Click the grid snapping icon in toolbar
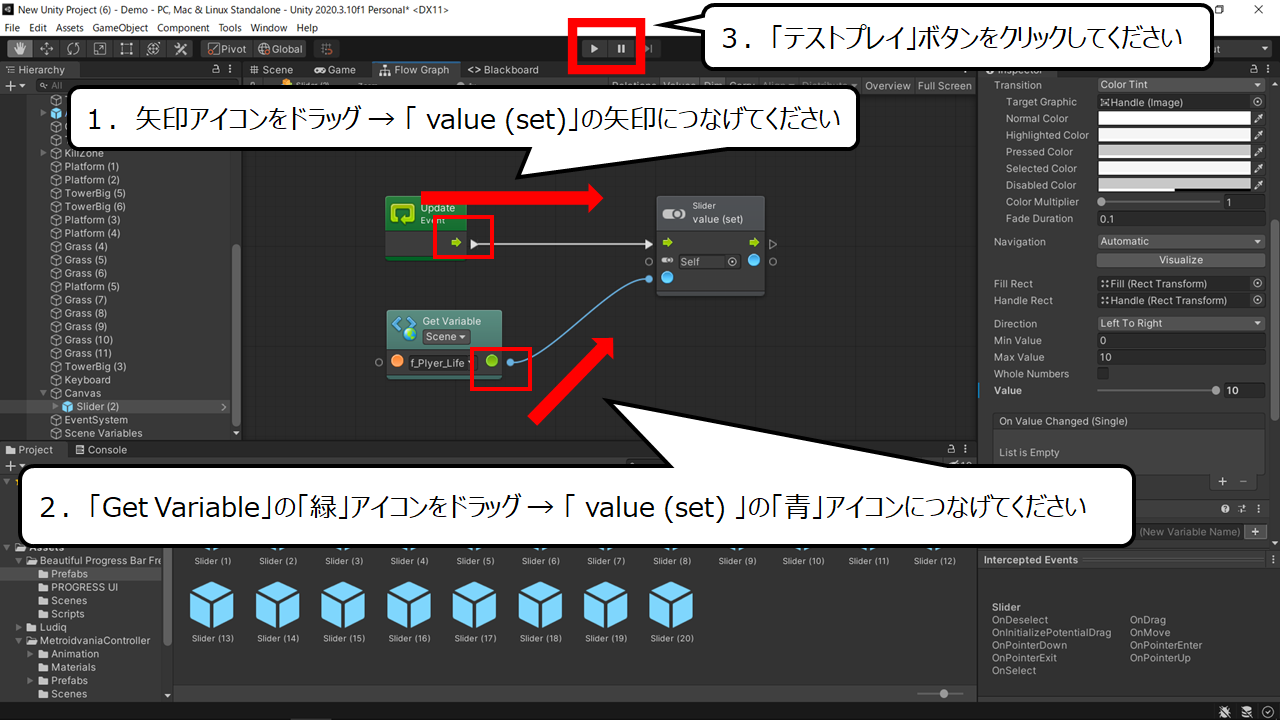The width and height of the screenshot is (1280, 720). [325, 48]
